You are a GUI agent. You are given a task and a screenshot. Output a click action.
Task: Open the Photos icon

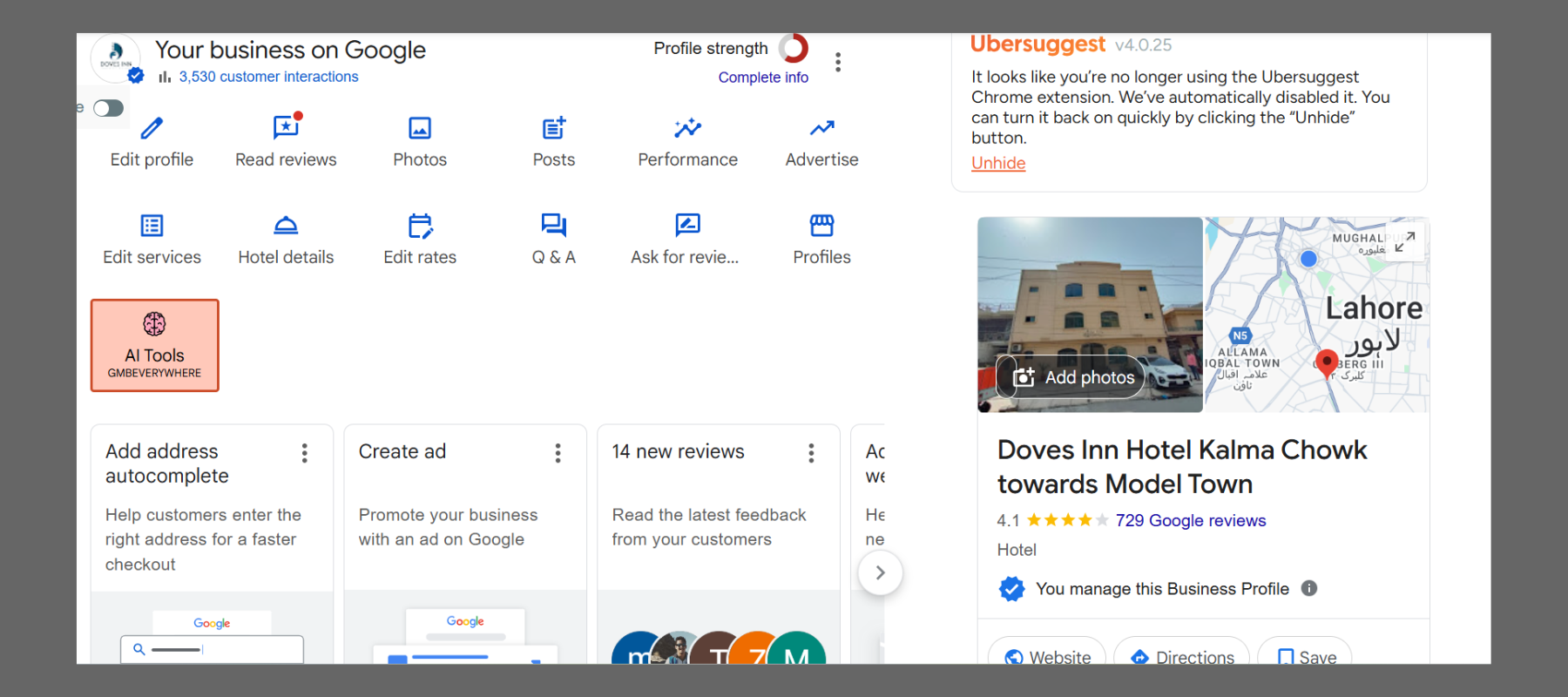[420, 129]
